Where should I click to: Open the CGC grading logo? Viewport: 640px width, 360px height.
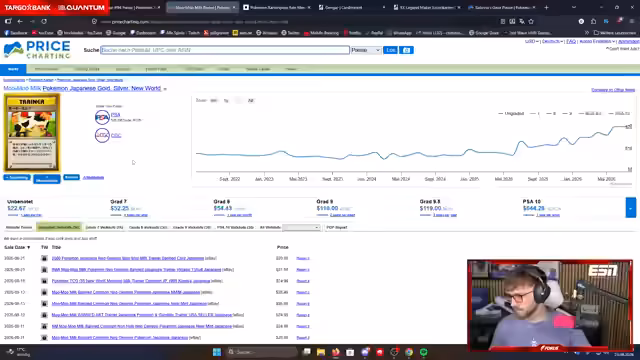click(102, 135)
